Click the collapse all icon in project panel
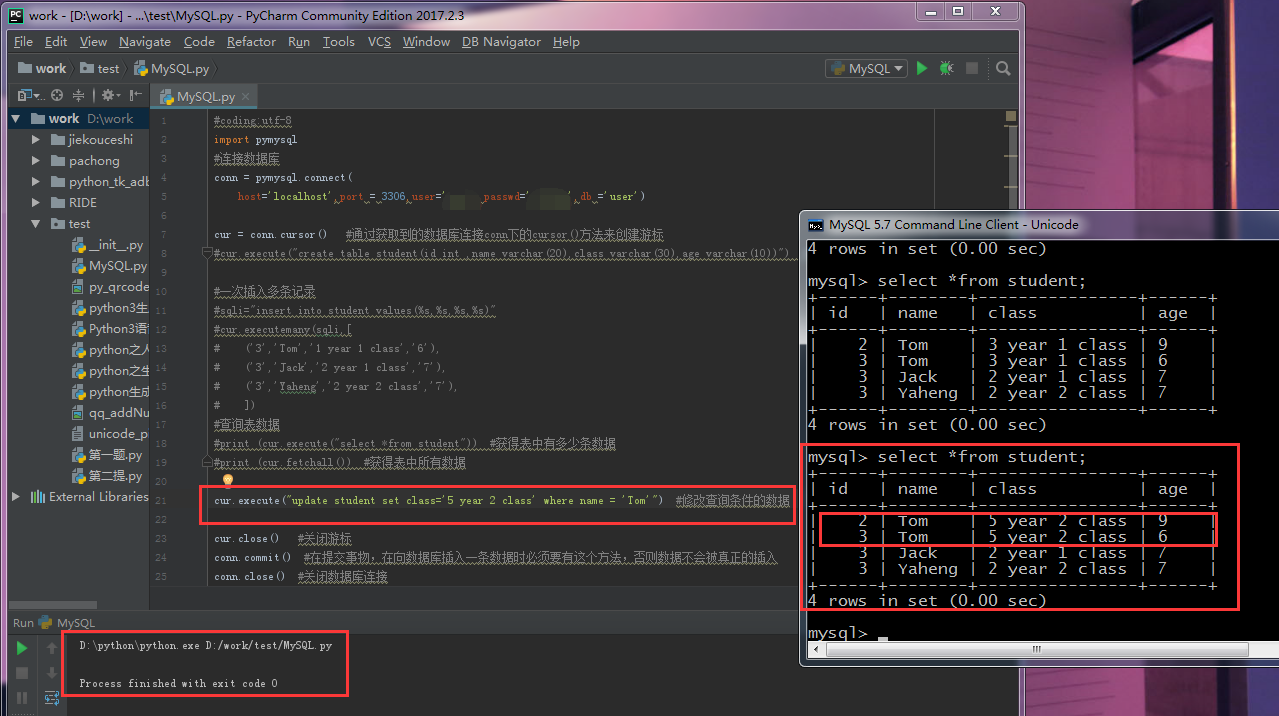Viewport: 1279px width, 716px height. pyautogui.click(x=79, y=95)
